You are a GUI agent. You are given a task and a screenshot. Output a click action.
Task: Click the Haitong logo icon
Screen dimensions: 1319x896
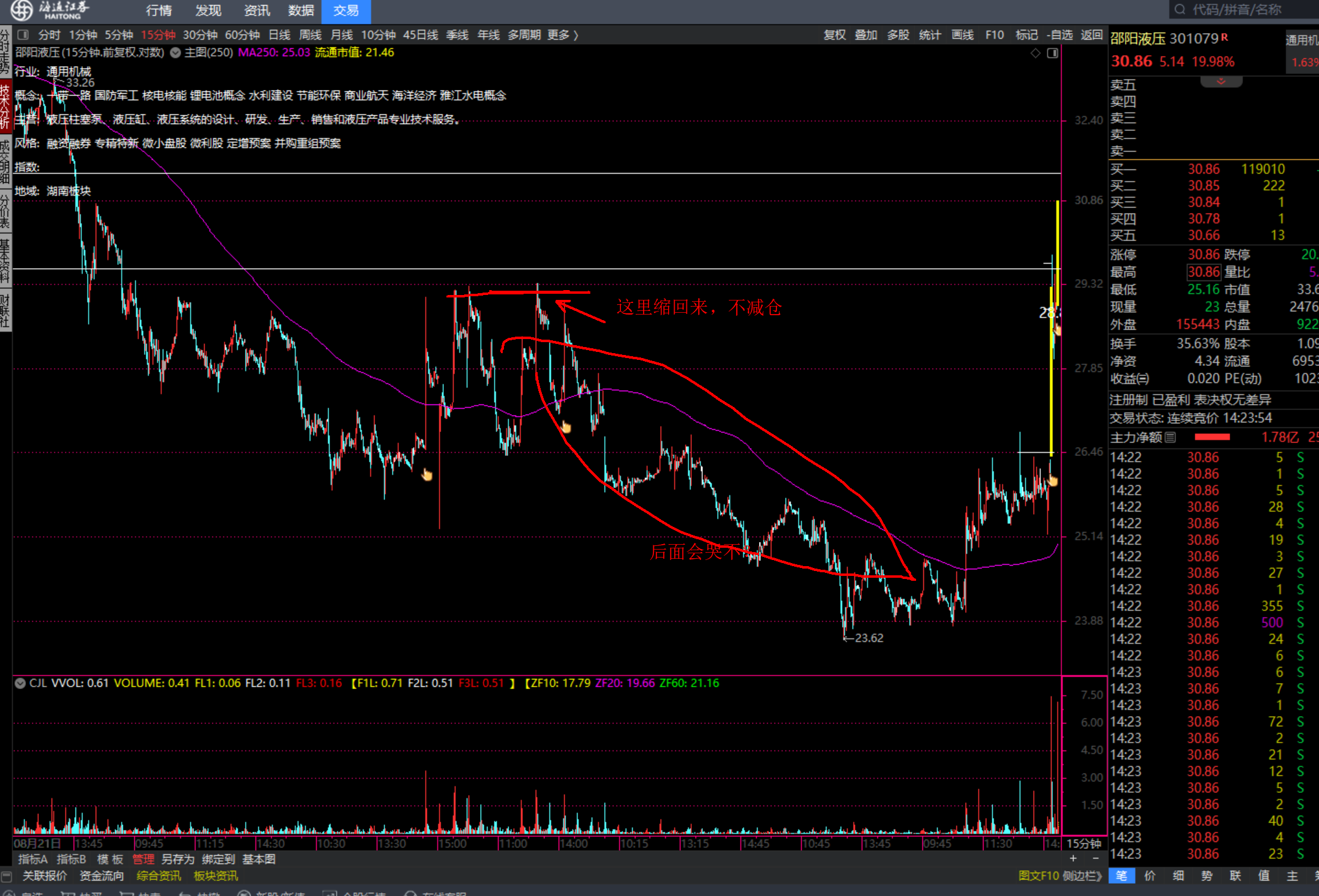coord(21,10)
